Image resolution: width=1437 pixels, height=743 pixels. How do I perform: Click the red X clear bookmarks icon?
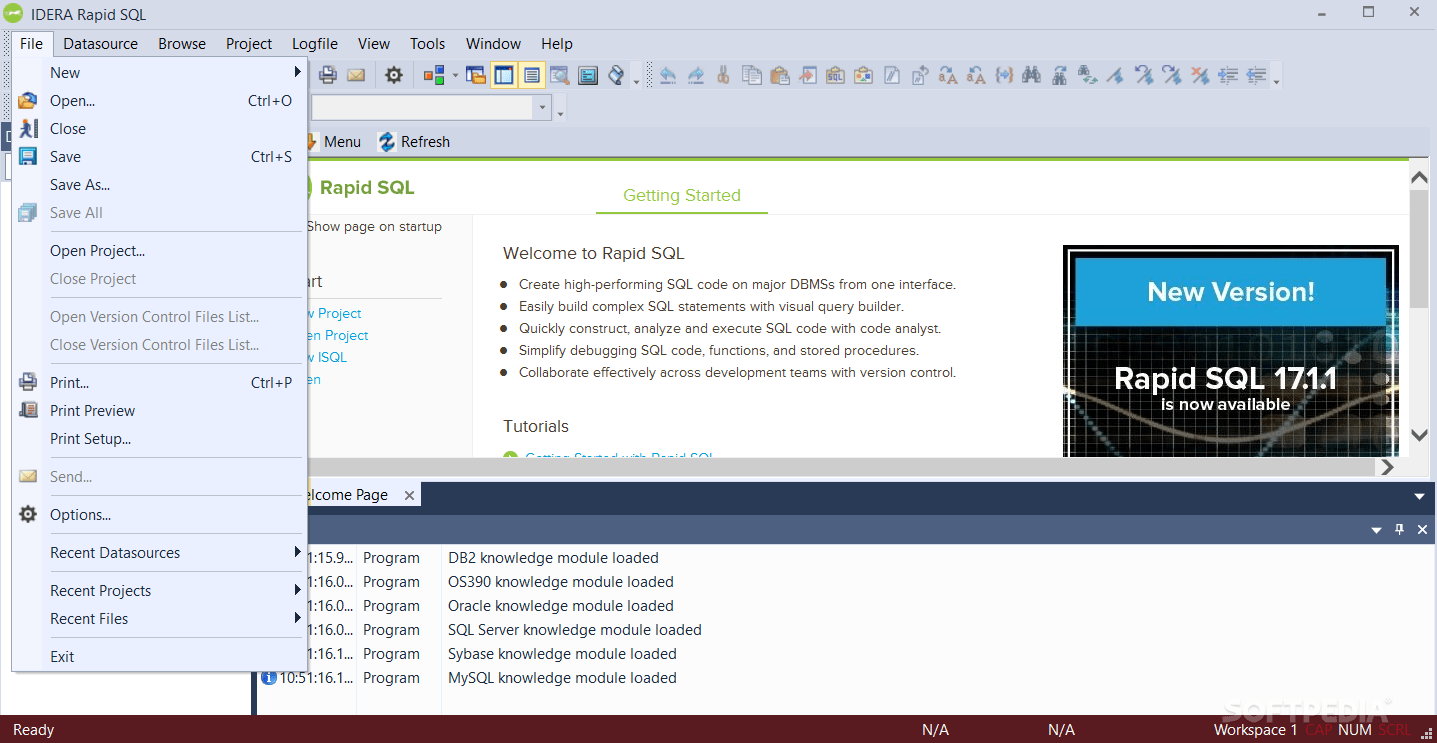click(x=1200, y=75)
